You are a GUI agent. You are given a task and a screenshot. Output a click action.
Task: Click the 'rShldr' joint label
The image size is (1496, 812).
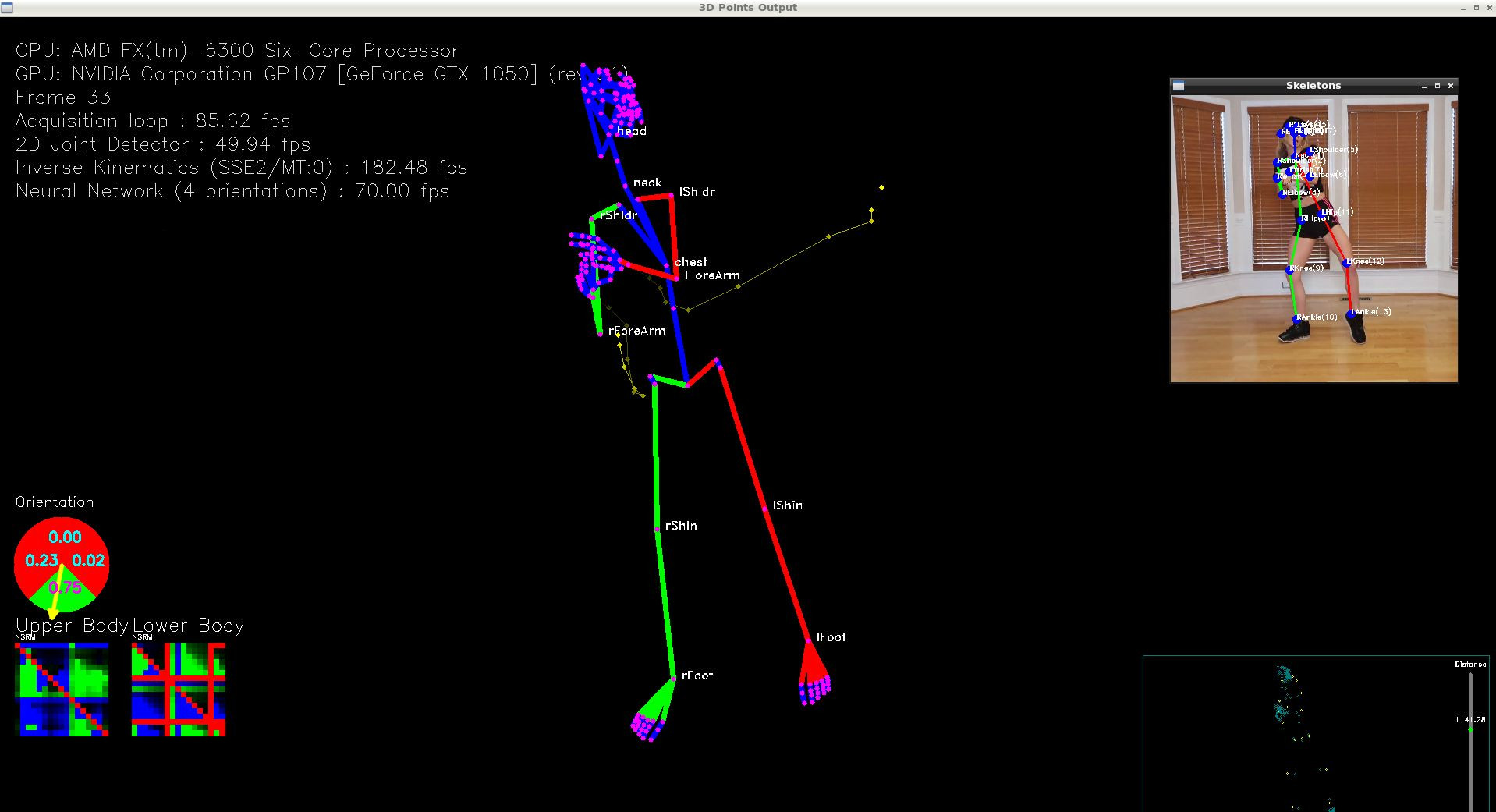(x=619, y=215)
